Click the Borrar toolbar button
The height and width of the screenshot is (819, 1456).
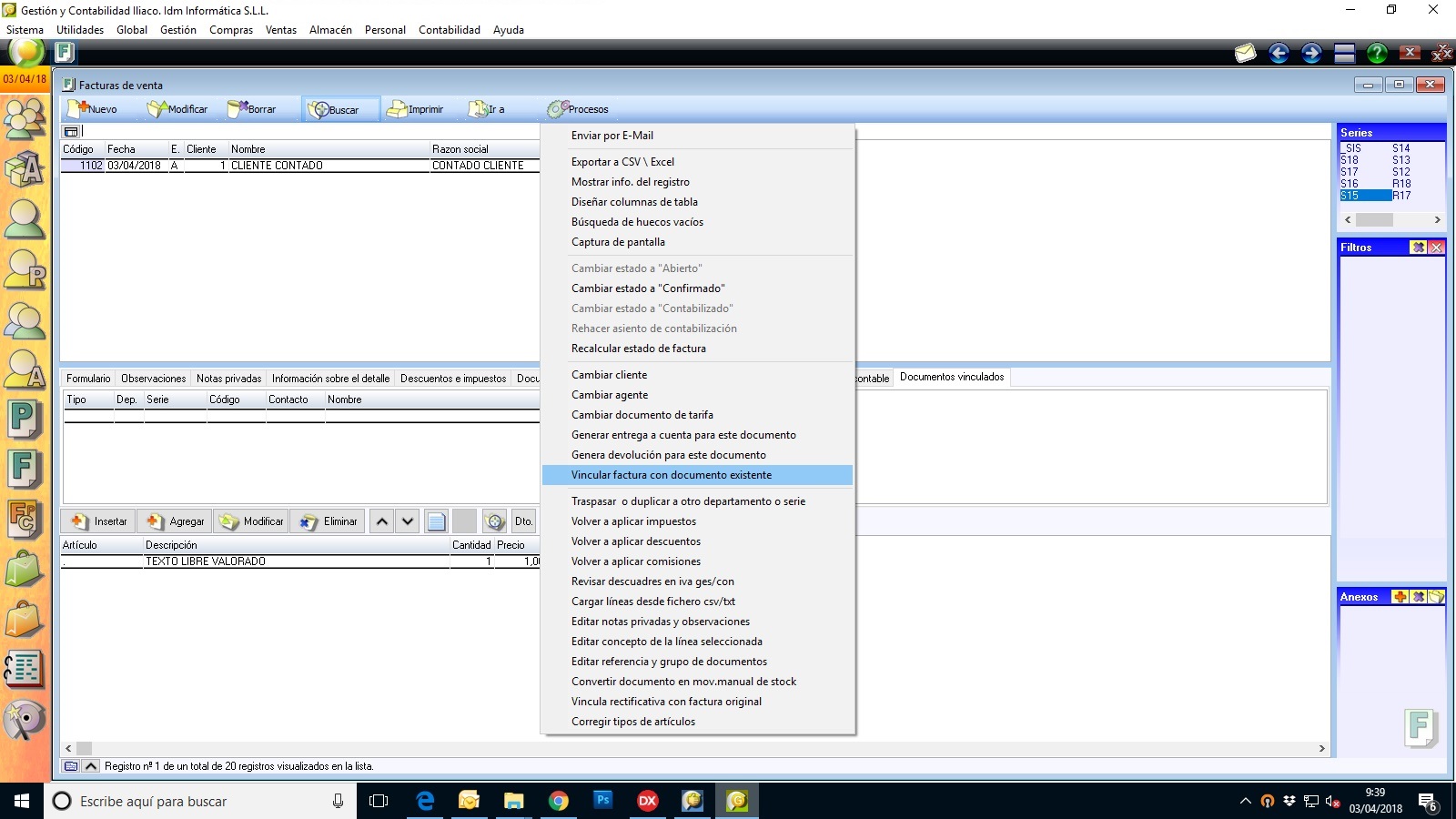(x=252, y=109)
